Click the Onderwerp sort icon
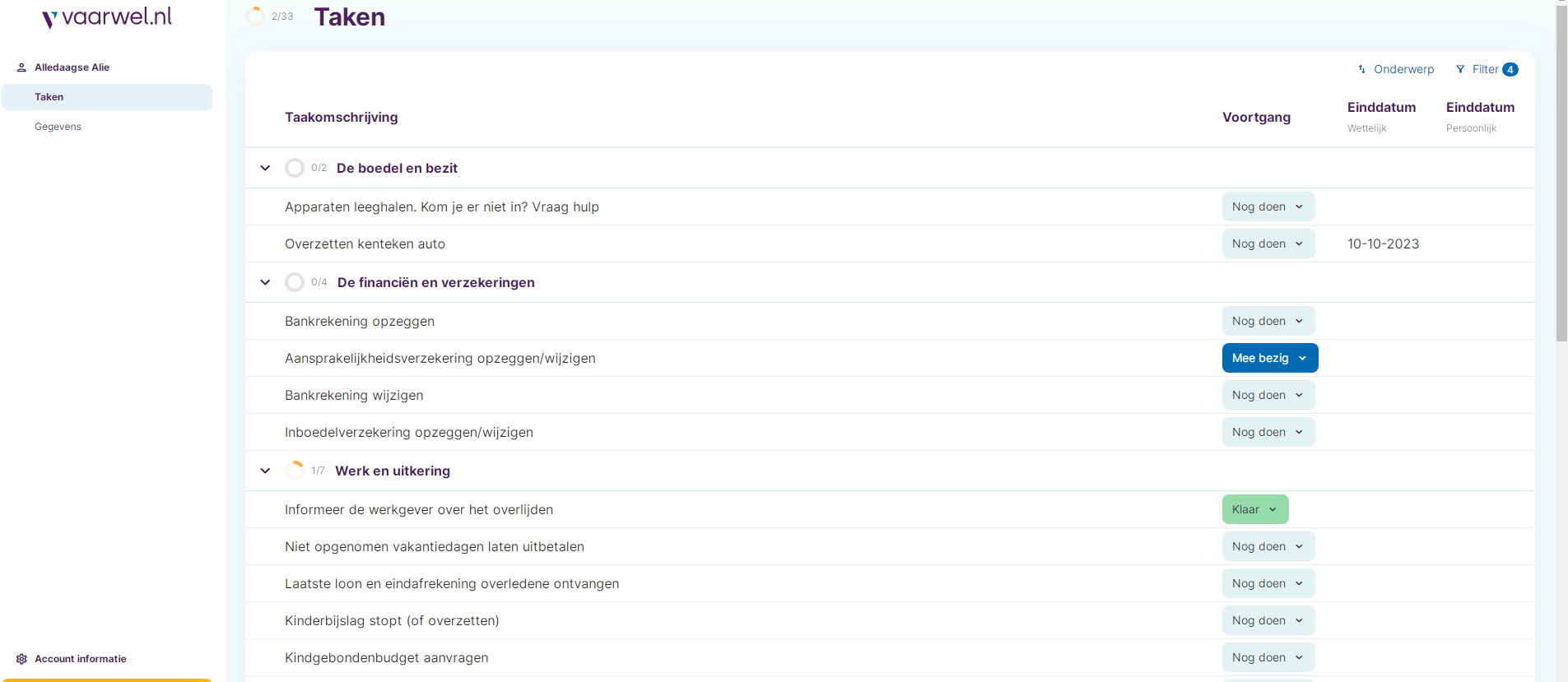Image resolution: width=1568 pixels, height=682 pixels. 1362,69
